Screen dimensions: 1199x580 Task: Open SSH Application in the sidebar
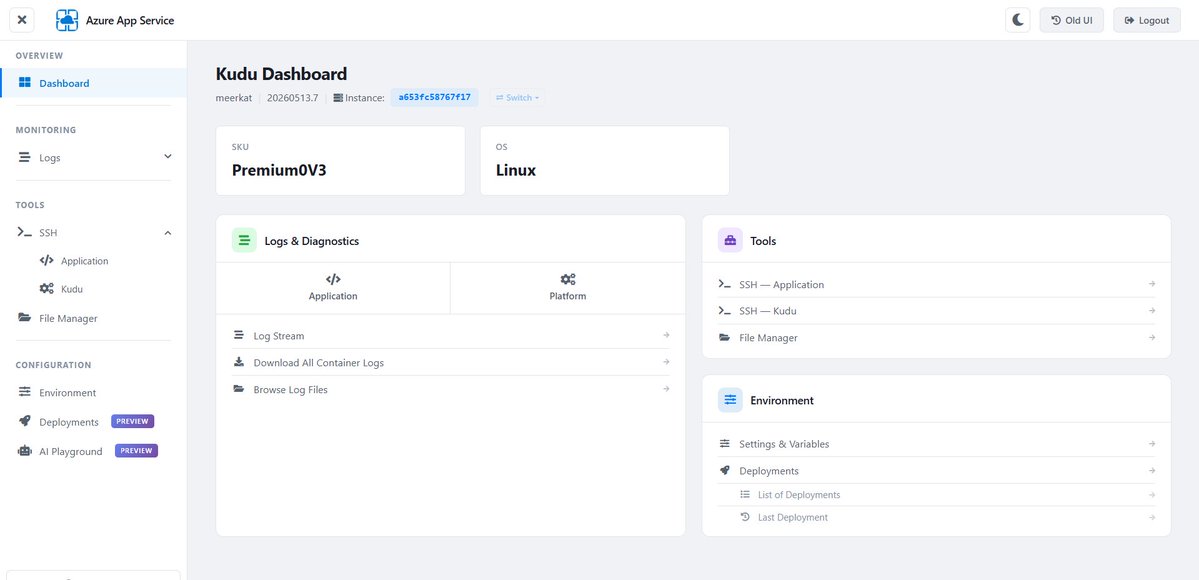pyautogui.click(x=84, y=261)
